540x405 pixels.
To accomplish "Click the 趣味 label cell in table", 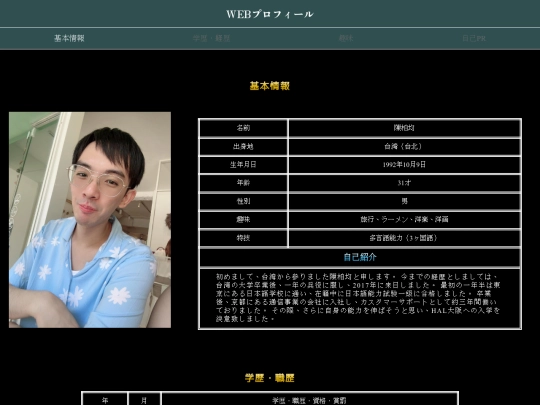I will (243, 219).
